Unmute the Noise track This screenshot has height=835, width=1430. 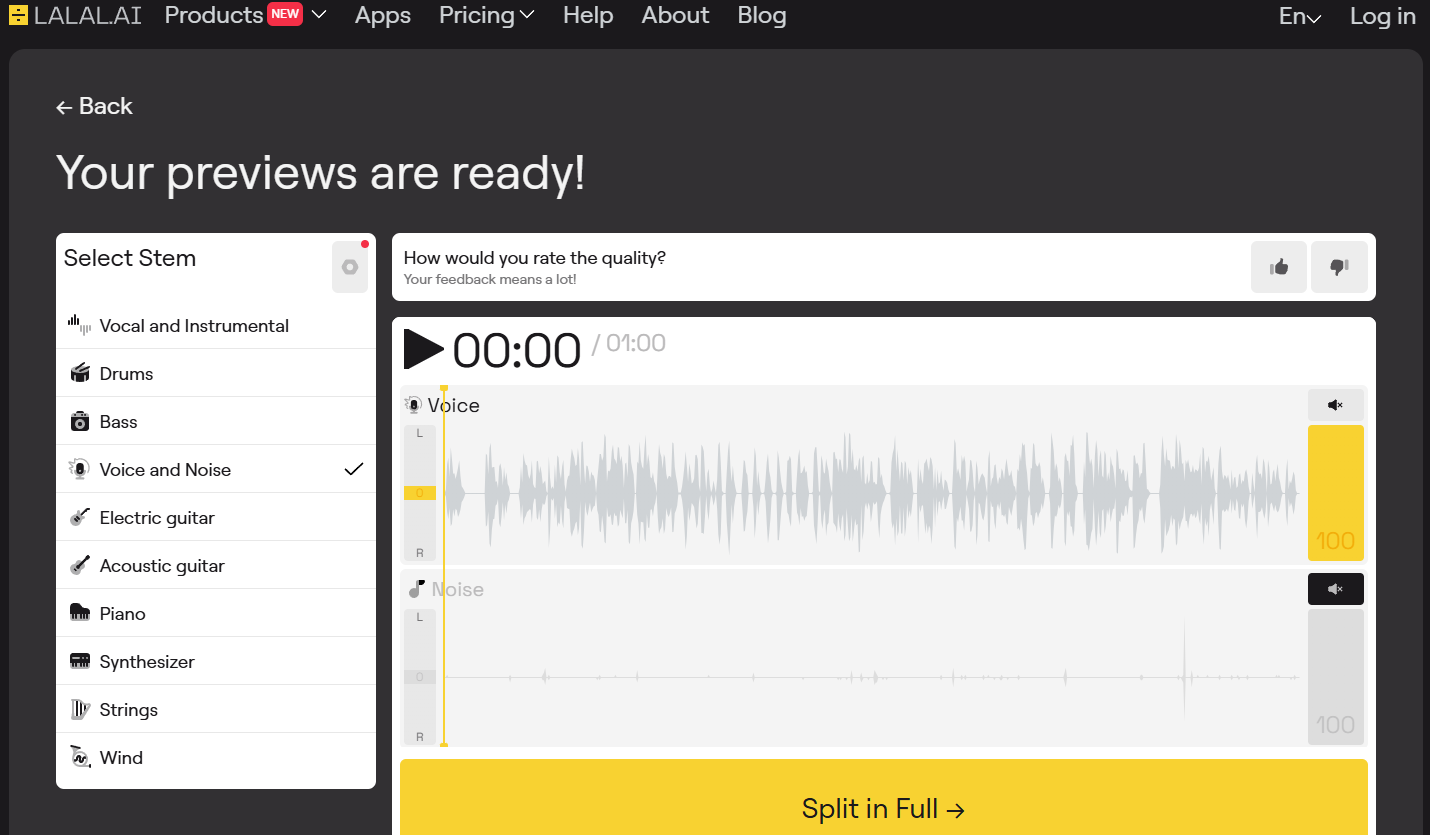pos(1336,589)
